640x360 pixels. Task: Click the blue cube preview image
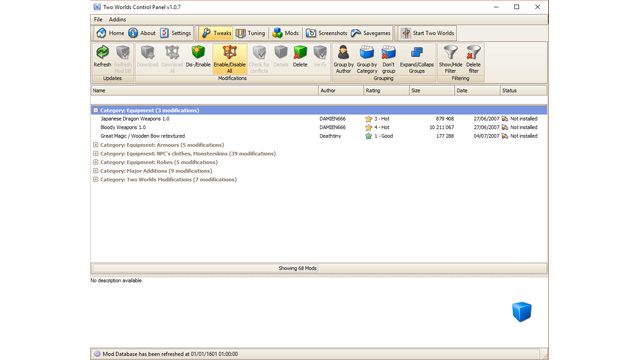click(x=522, y=312)
